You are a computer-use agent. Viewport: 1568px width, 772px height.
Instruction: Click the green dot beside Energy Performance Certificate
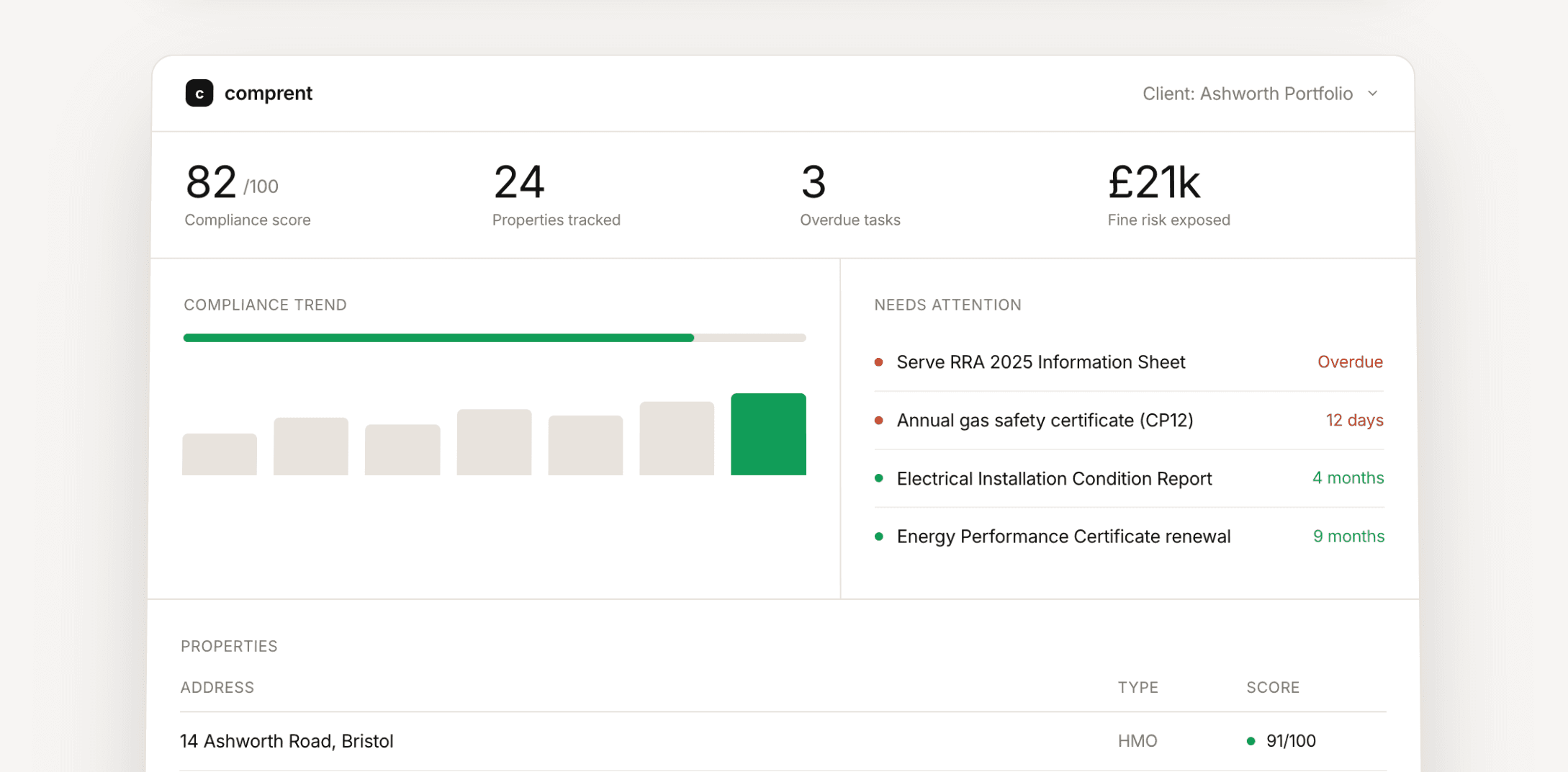878,537
